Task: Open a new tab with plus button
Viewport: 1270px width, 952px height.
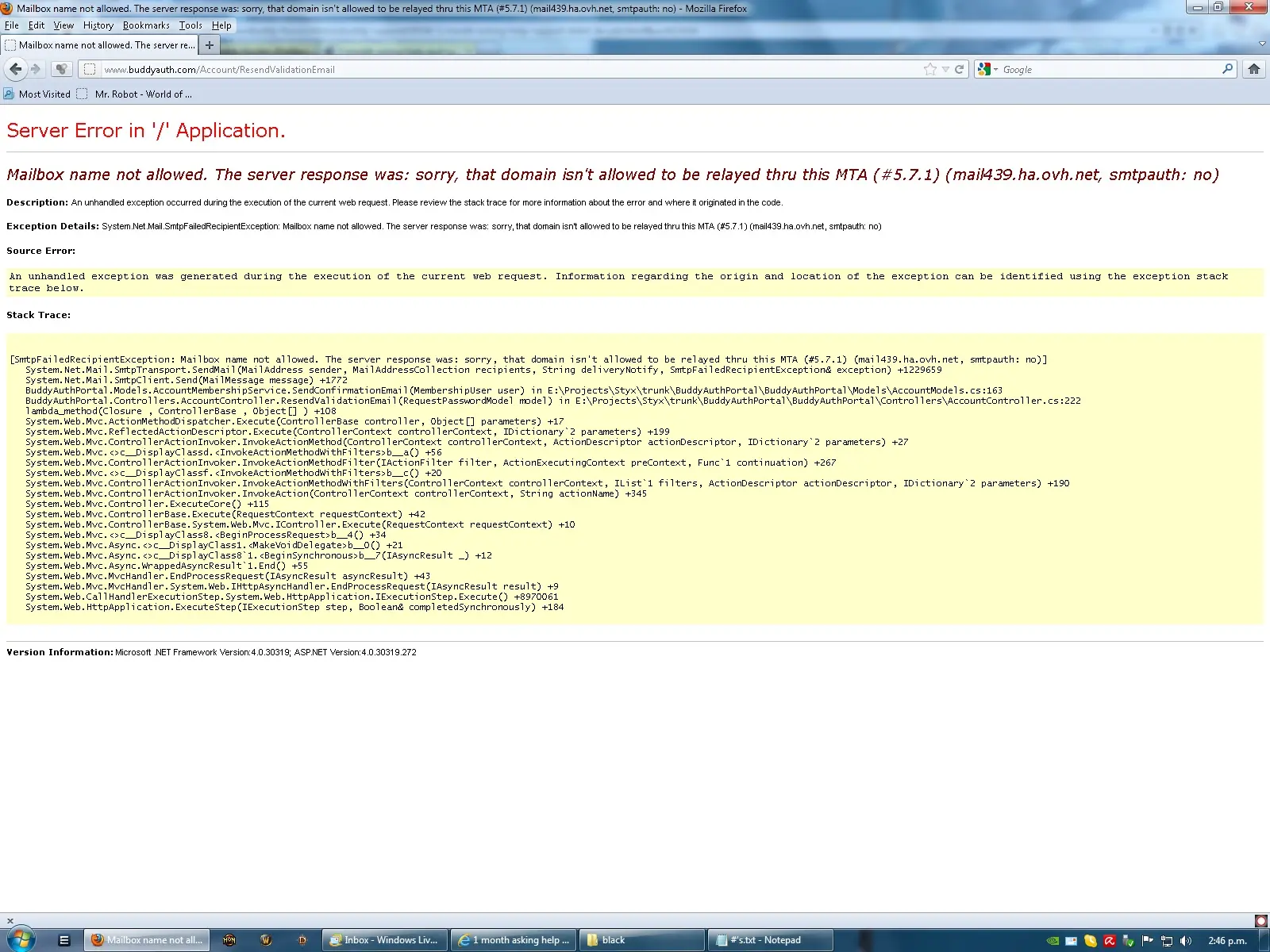Action: point(210,45)
